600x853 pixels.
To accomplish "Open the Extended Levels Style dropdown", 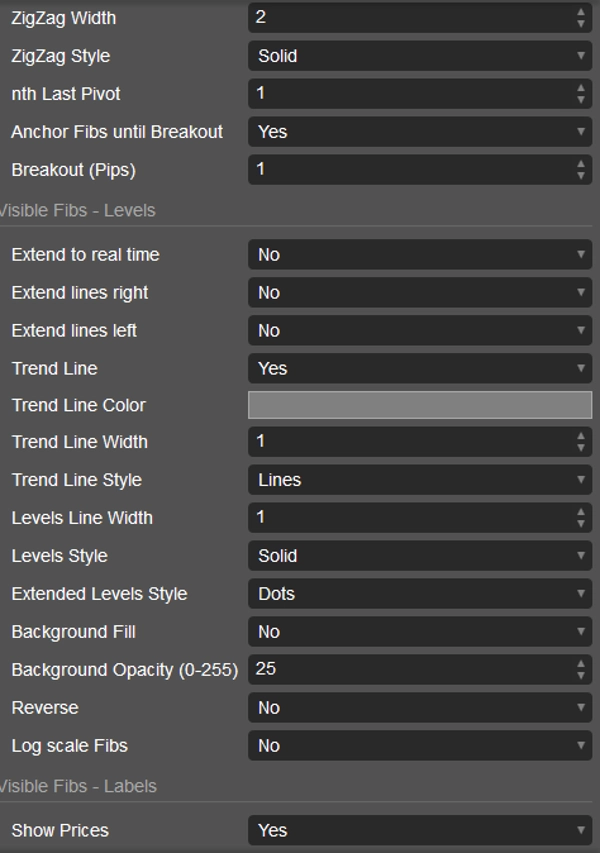I will pyautogui.click(x=420, y=594).
